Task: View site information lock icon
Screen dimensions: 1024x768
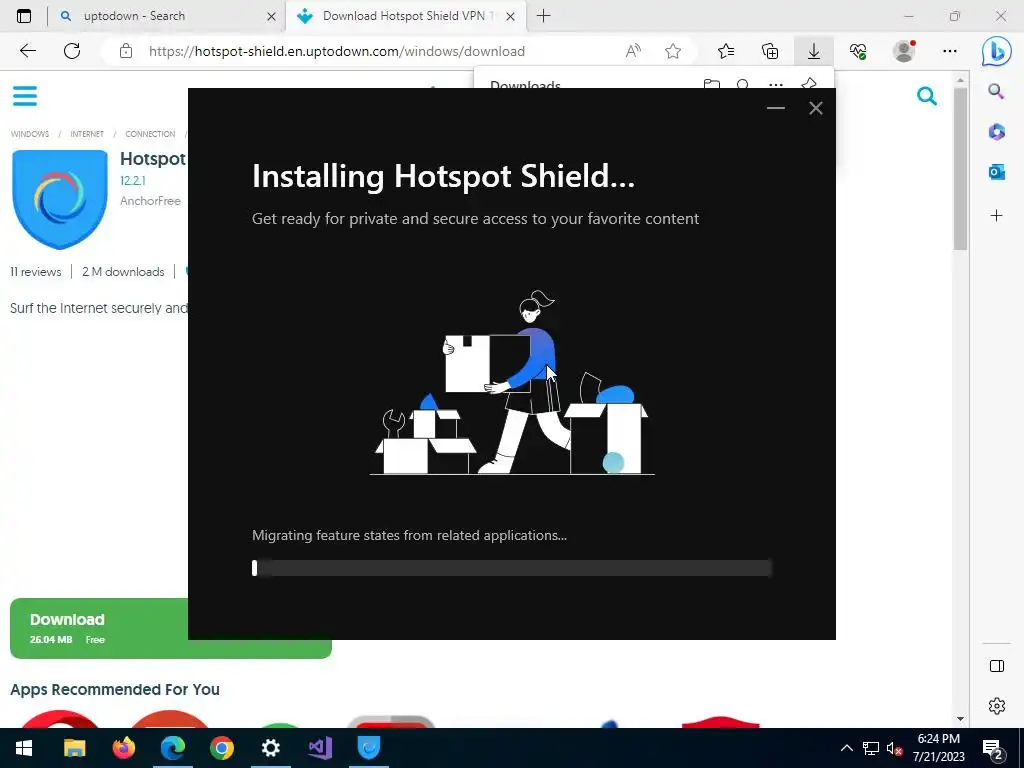Action: pyautogui.click(x=126, y=51)
